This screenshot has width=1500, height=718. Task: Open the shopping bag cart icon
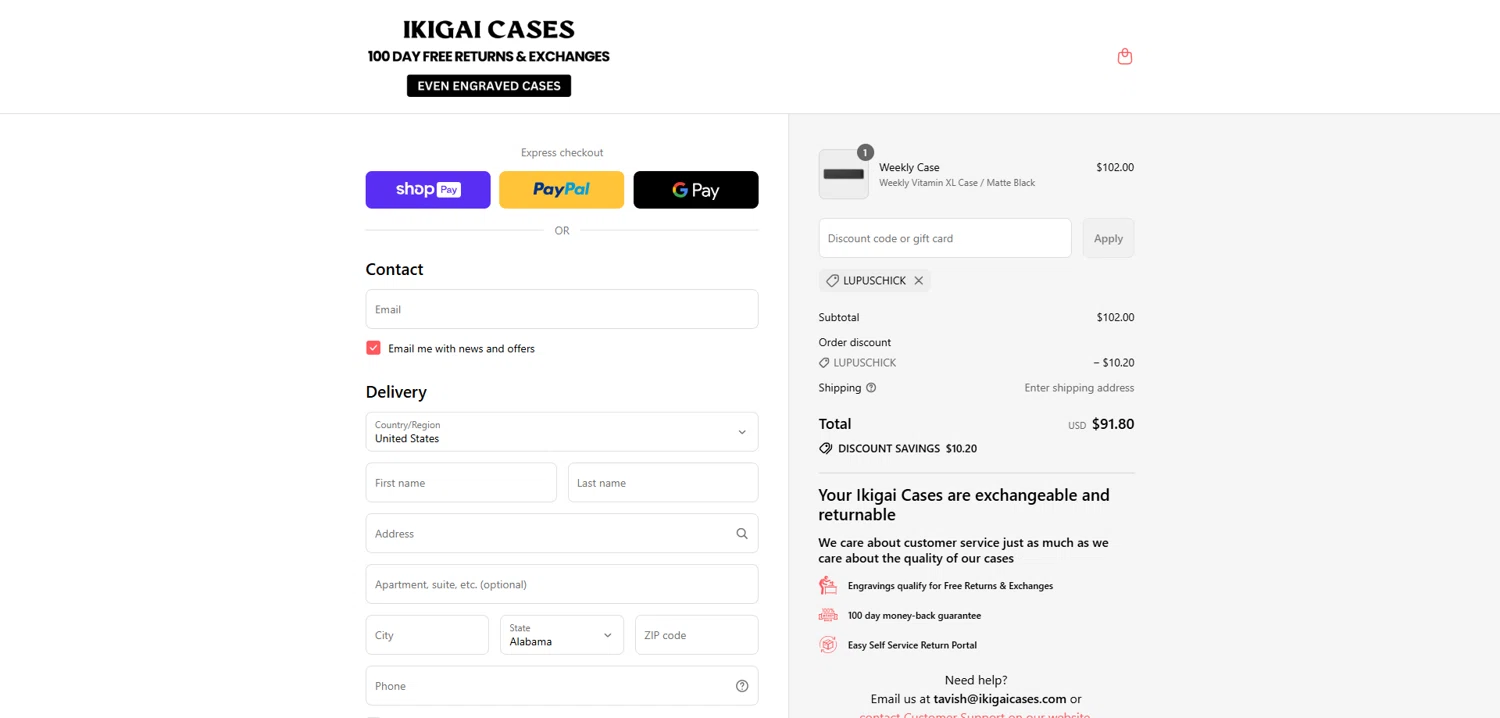point(1124,56)
